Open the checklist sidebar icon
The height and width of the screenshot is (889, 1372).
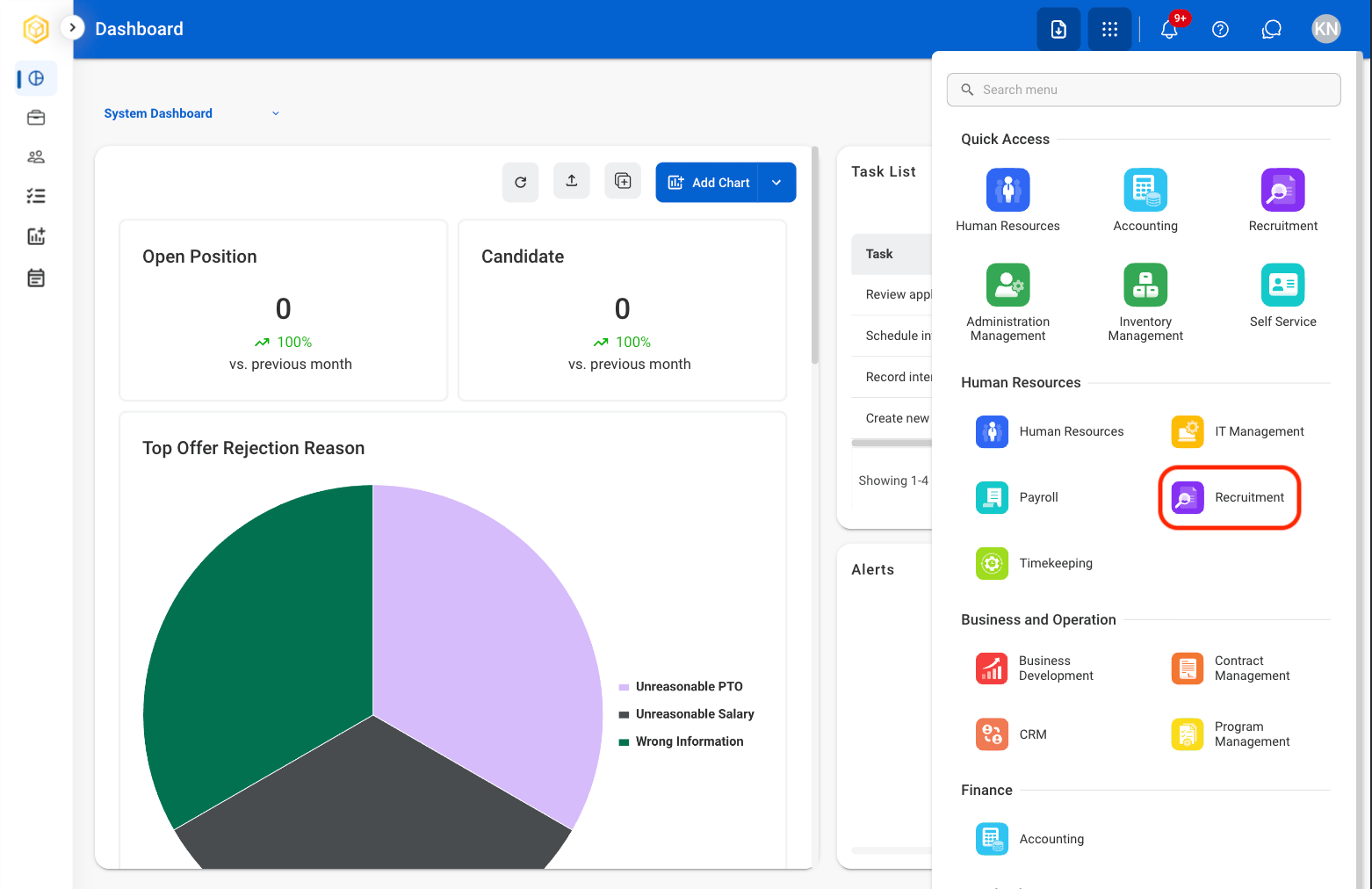[x=36, y=196]
